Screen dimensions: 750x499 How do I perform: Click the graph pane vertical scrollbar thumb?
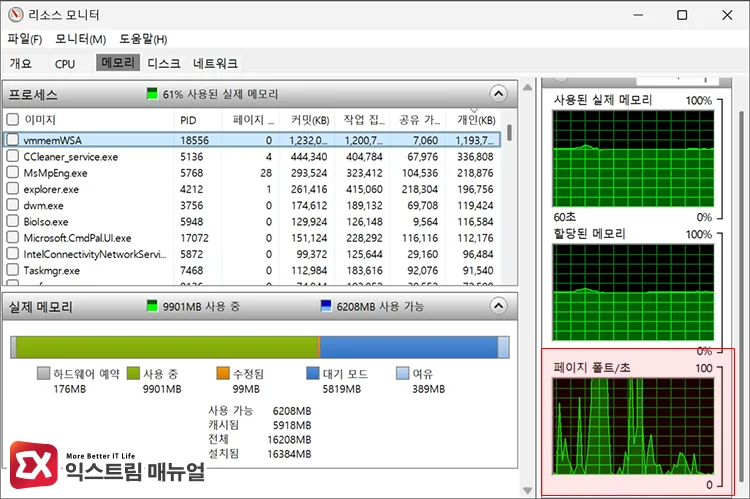tap(741, 297)
